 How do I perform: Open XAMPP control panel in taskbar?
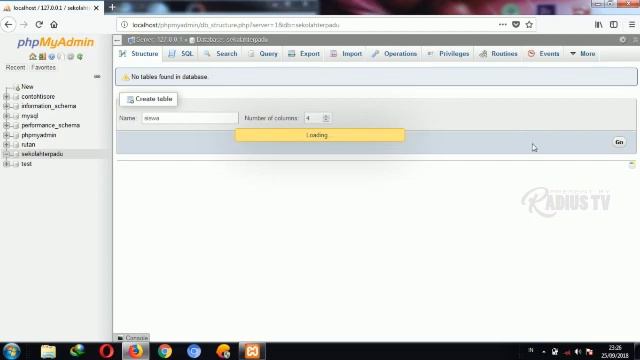pos(252,351)
